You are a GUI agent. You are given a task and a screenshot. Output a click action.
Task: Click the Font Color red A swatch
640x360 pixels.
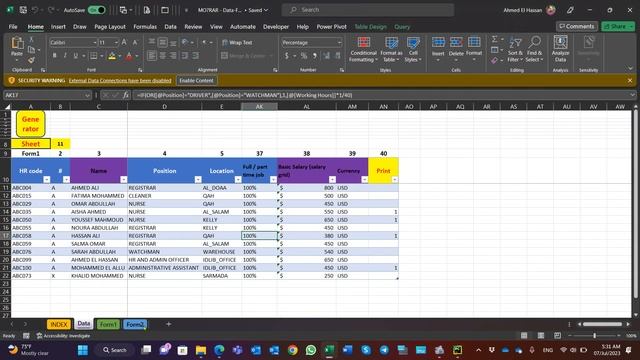coord(129,56)
